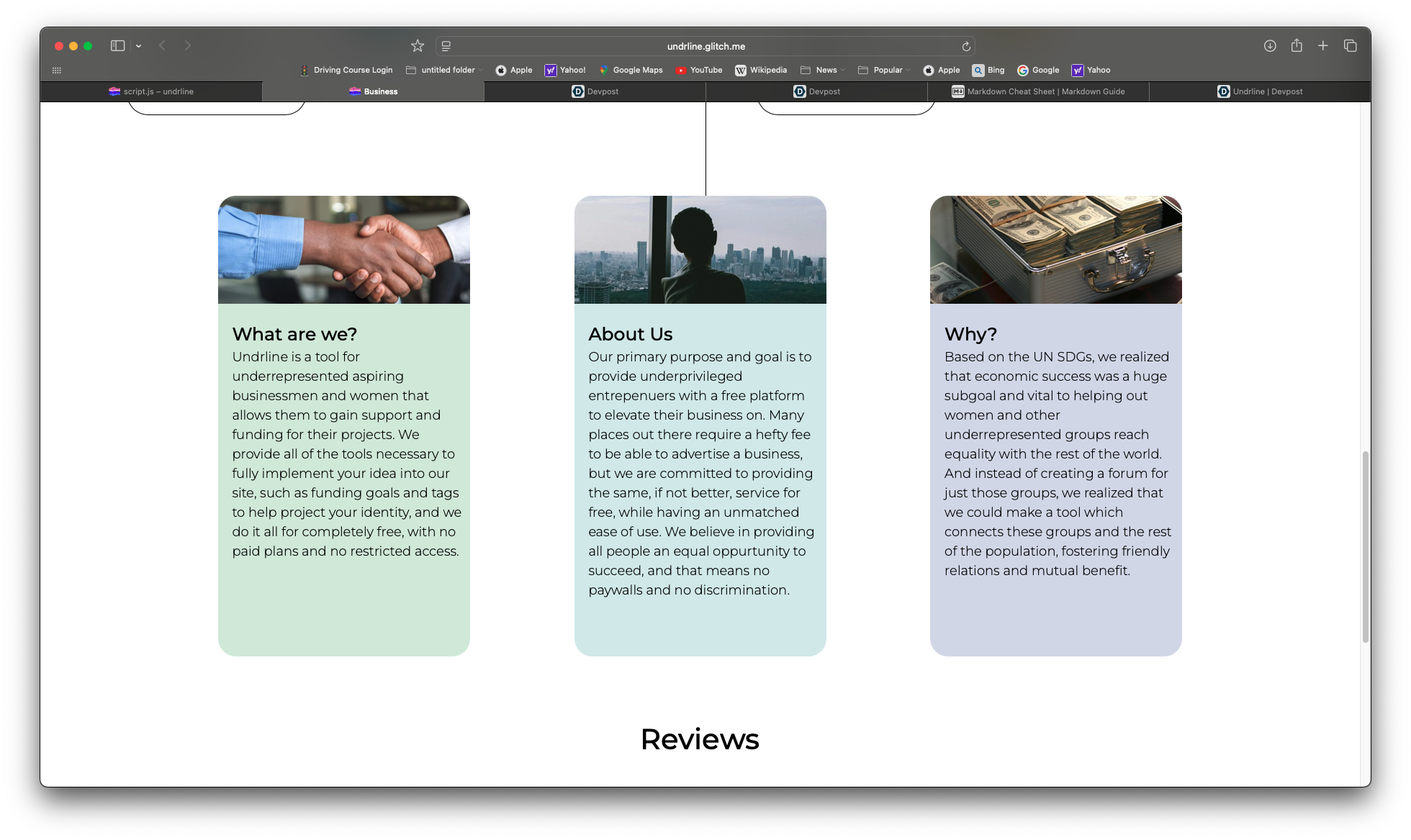The height and width of the screenshot is (840, 1411).
Task: Open the sidebar options dropdown arrow
Action: pyautogui.click(x=138, y=46)
